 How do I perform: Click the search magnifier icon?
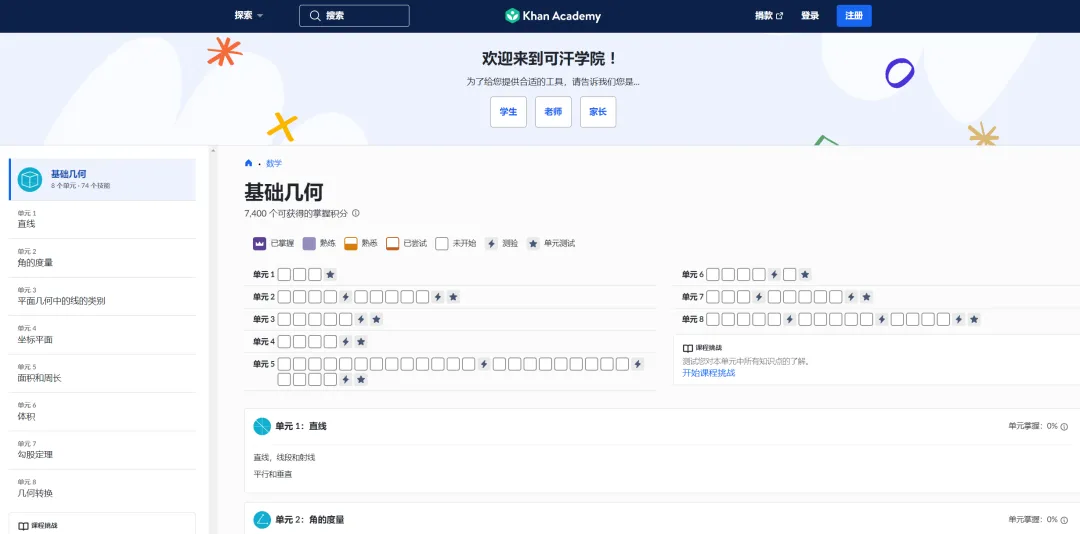(315, 16)
